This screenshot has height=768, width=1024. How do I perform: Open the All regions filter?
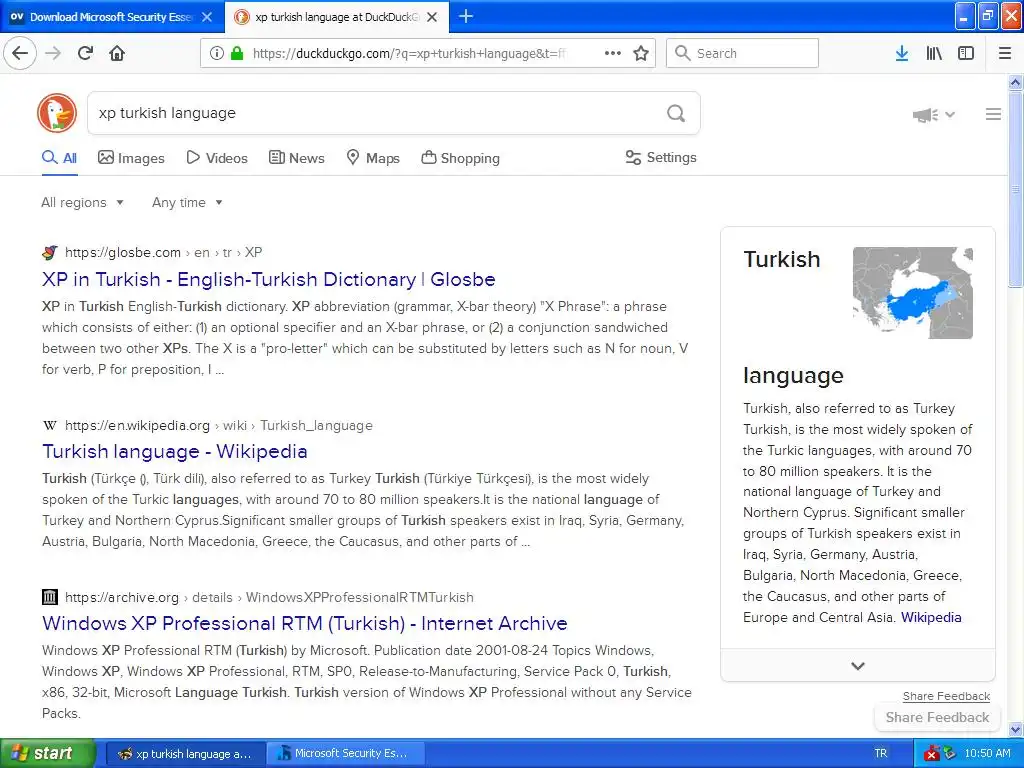82,202
